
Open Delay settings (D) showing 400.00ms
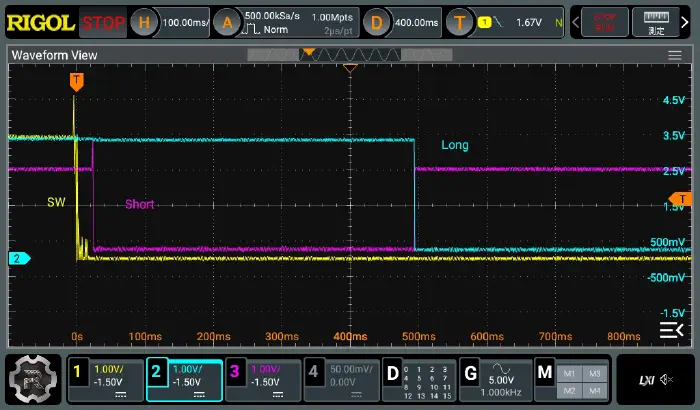coord(400,21)
